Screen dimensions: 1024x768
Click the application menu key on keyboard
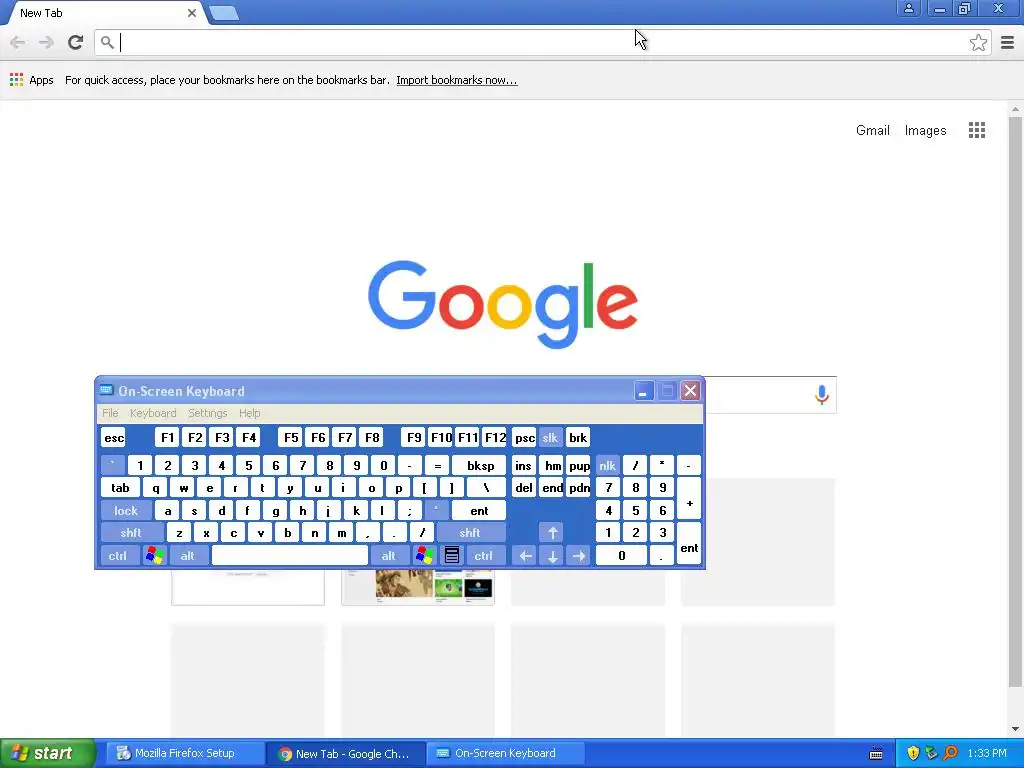tap(451, 556)
